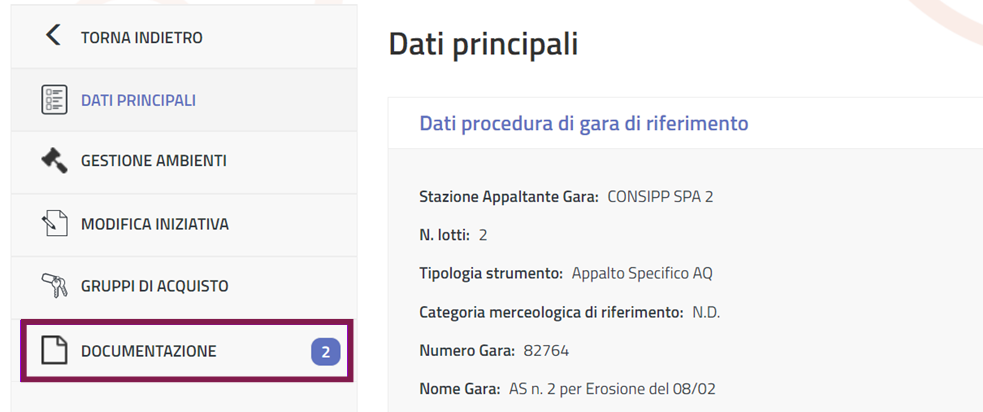Click the "Dati procedura di gara di riferimento" header
Viewport: 983px width, 412px height.
pos(584,124)
